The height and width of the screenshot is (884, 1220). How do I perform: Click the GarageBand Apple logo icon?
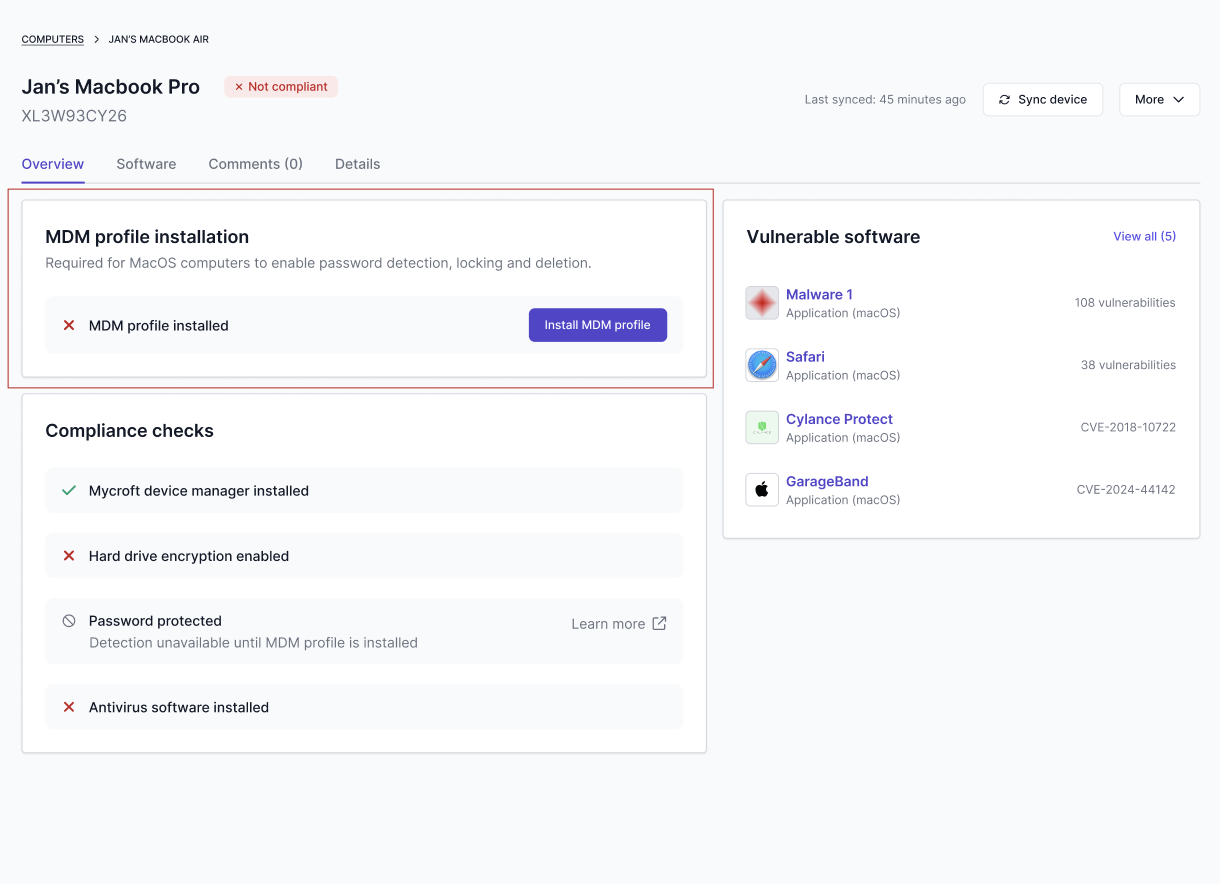762,490
